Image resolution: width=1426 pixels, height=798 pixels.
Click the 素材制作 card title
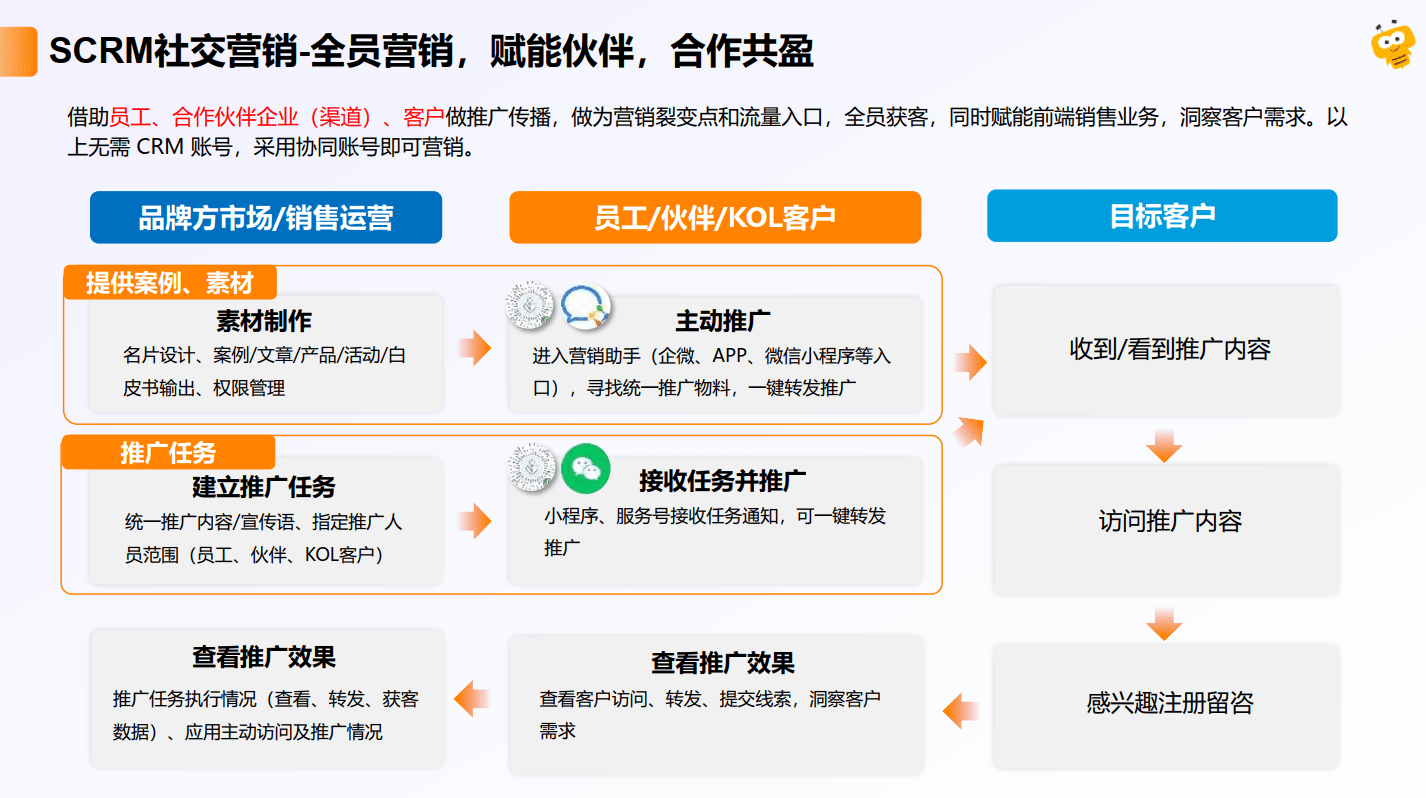(264, 321)
